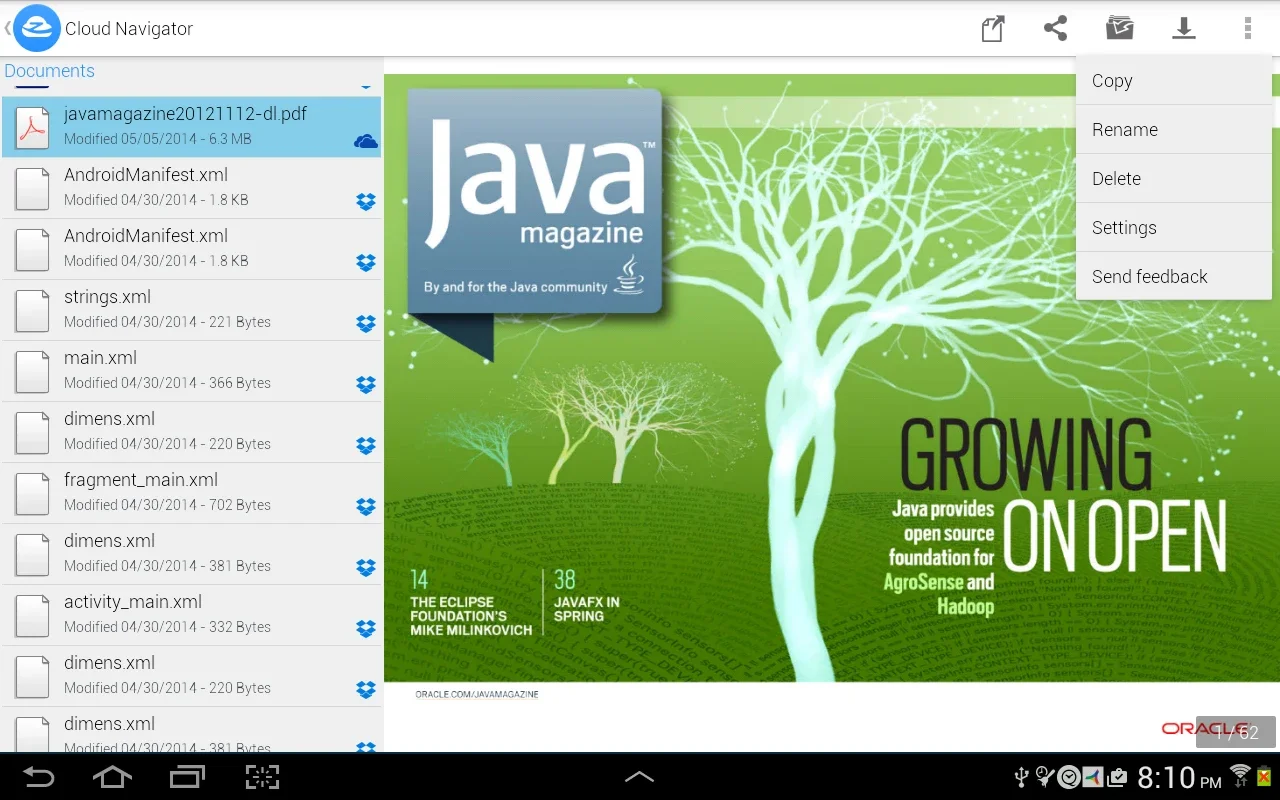1280x800 pixels.
Task: Open the fragment_main.xml file
Action: [191, 493]
